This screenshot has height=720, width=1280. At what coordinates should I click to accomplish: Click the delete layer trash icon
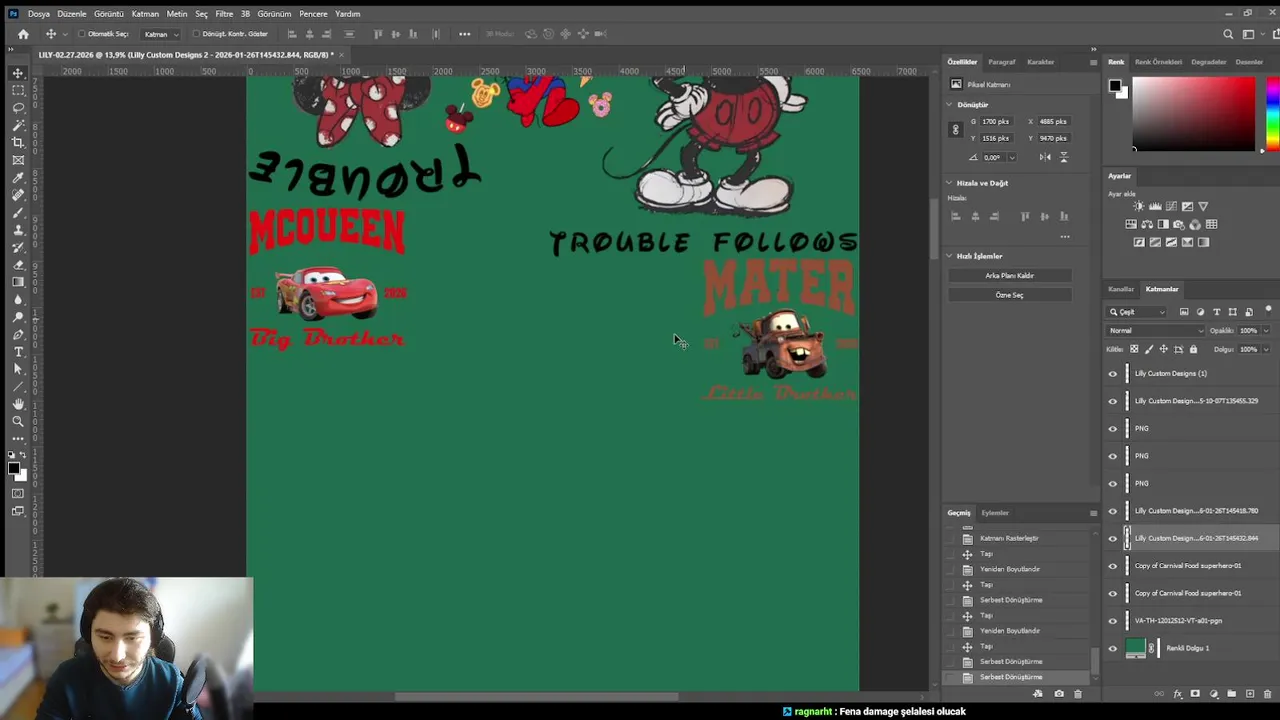click(x=1267, y=694)
